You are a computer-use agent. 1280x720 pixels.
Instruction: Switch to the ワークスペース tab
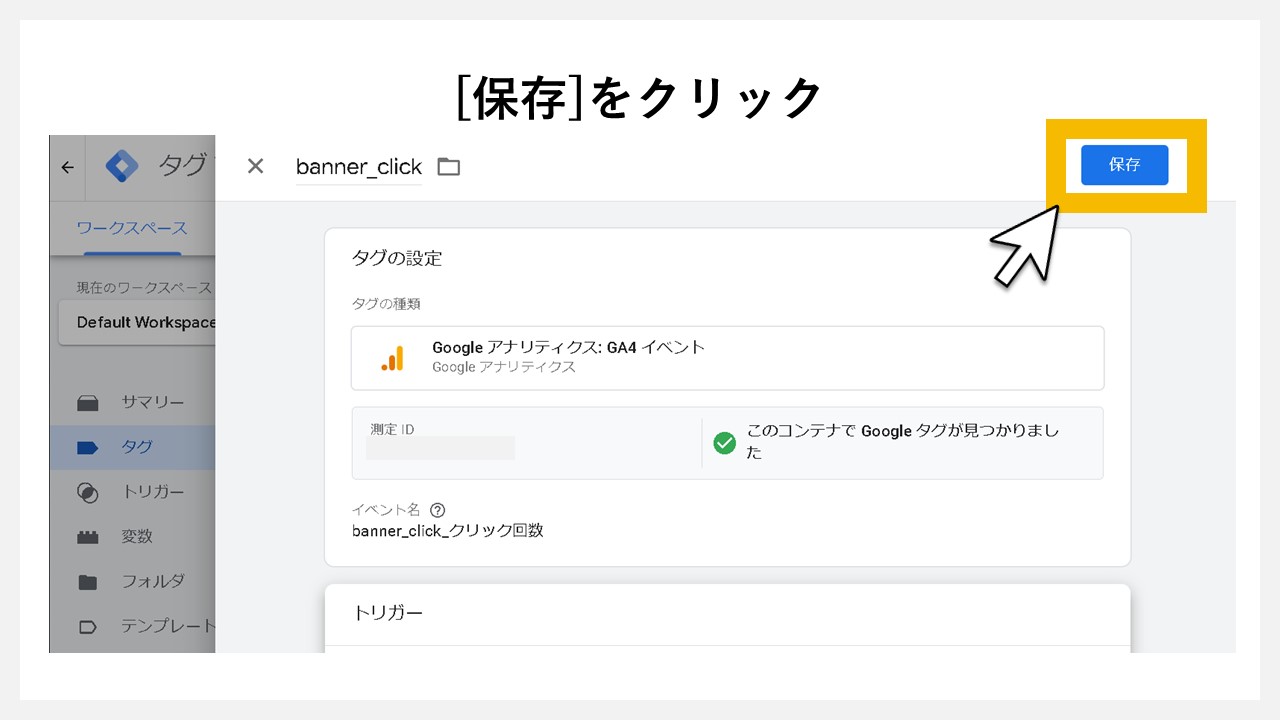130,228
